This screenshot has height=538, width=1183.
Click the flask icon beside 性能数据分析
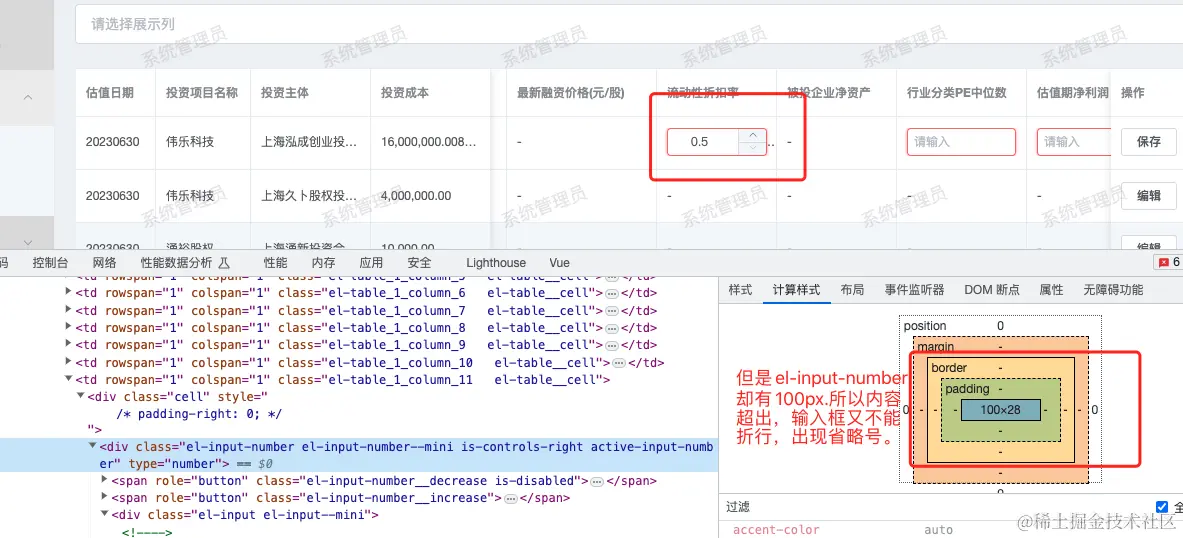(x=224, y=263)
